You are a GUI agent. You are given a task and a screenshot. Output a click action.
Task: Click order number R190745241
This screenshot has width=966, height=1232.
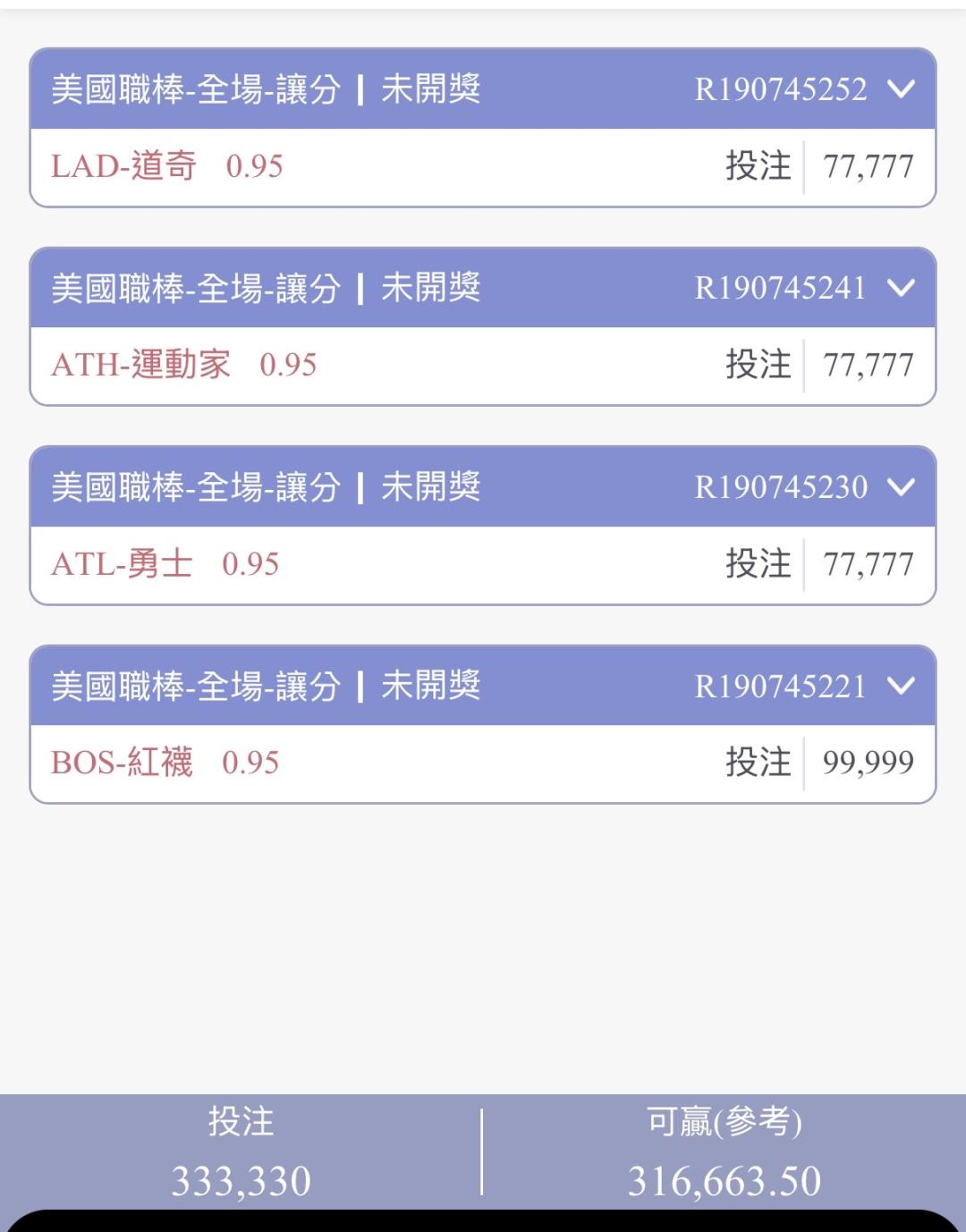point(780,288)
